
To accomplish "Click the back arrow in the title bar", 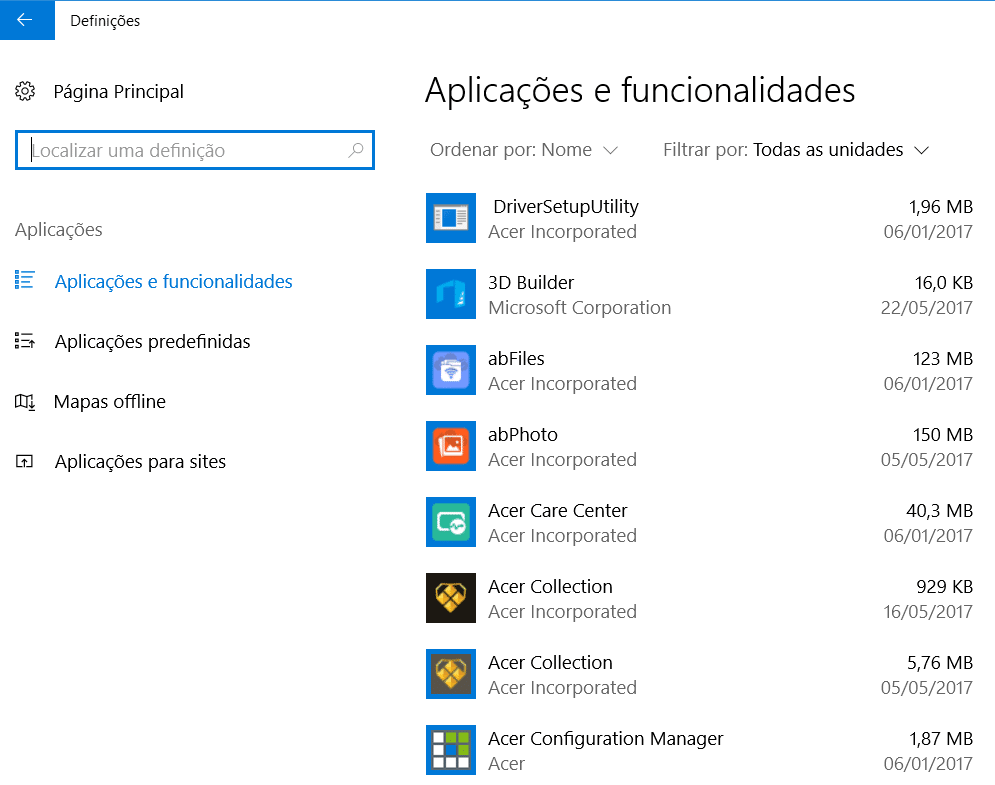I will coord(26,20).
